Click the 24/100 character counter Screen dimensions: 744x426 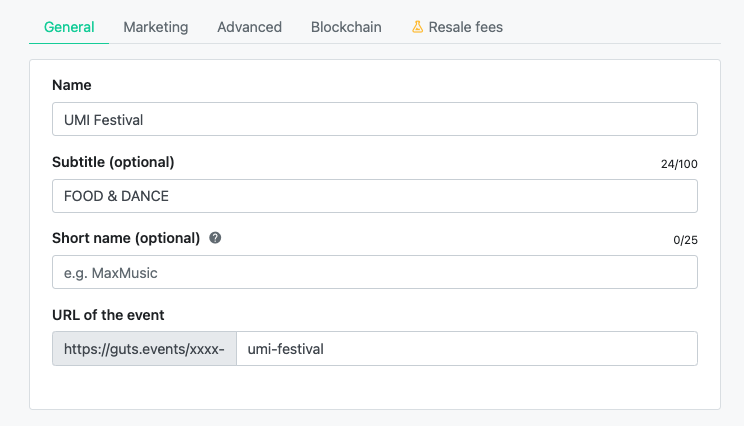click(x=679, y=164)
